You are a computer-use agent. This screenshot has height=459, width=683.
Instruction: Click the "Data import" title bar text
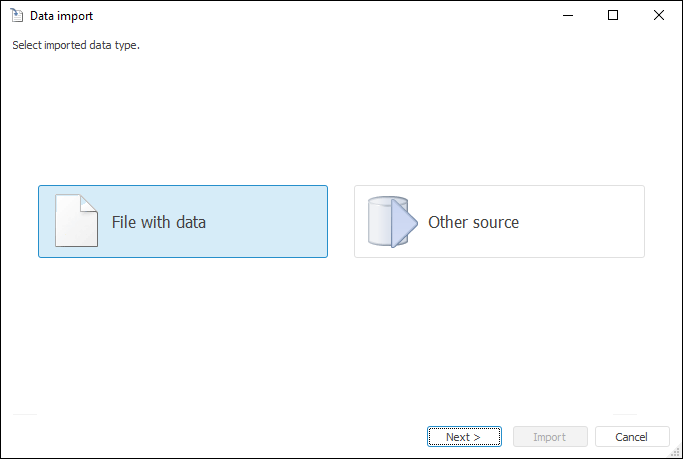click(62, 16)
